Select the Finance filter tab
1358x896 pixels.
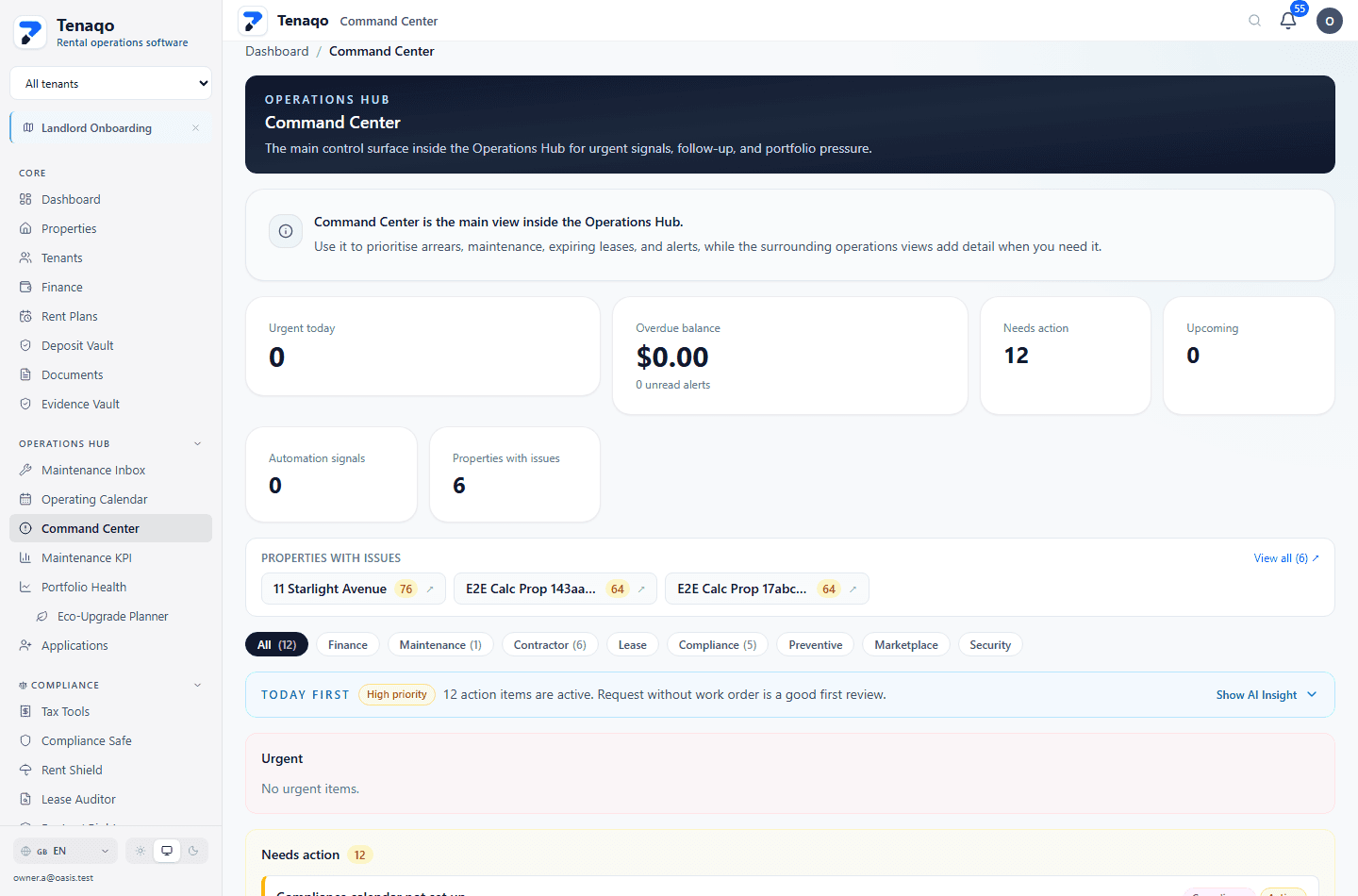pos(348,644)
